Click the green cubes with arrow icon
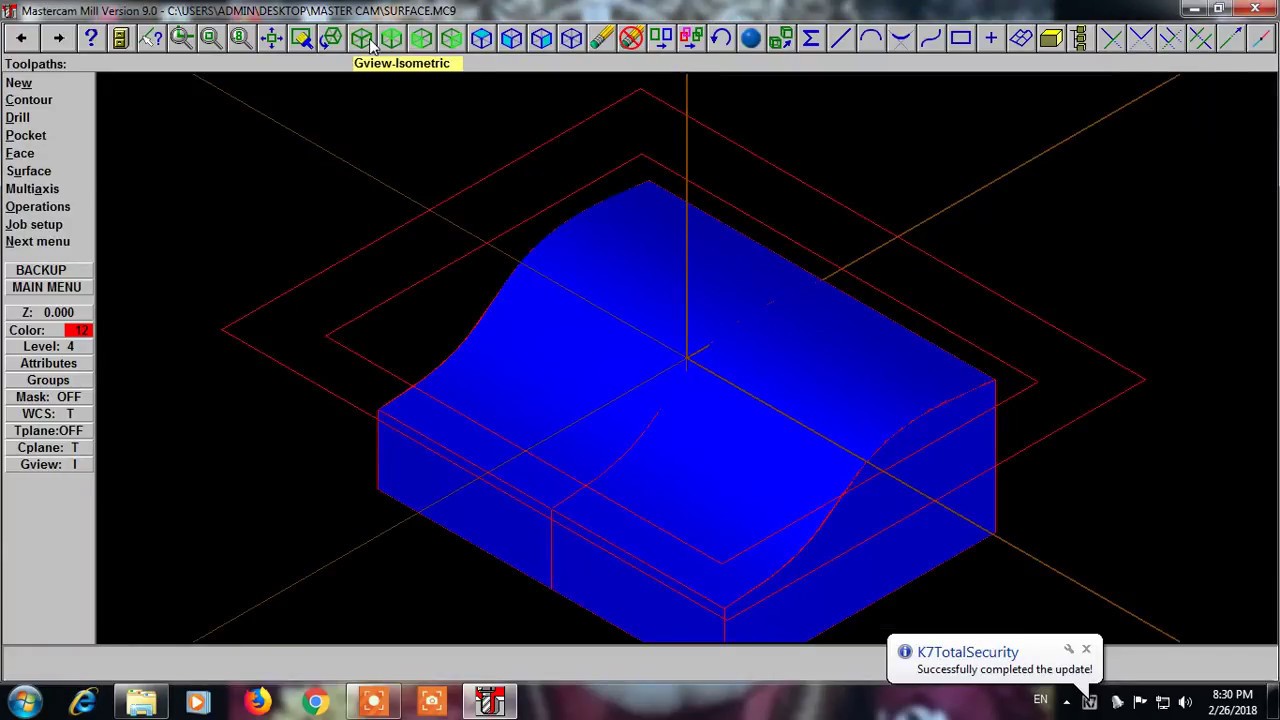Image resolution: width=1280 pixels, height=720 pixels. 781,38
